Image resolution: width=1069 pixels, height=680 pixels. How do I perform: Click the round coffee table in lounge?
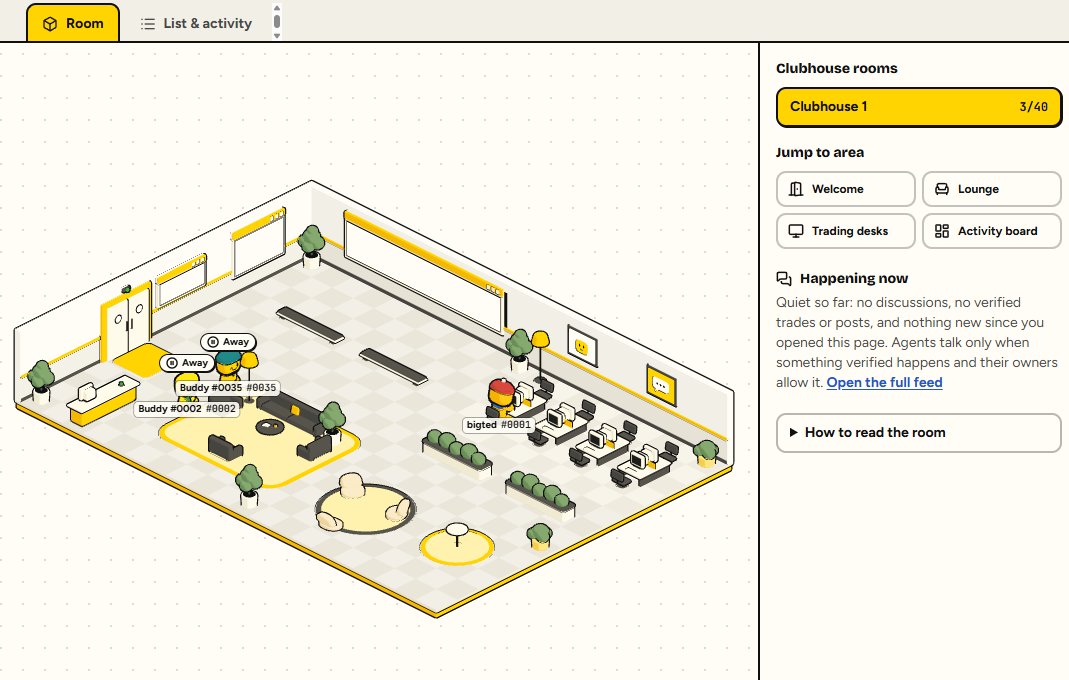[x=271, y=428]
